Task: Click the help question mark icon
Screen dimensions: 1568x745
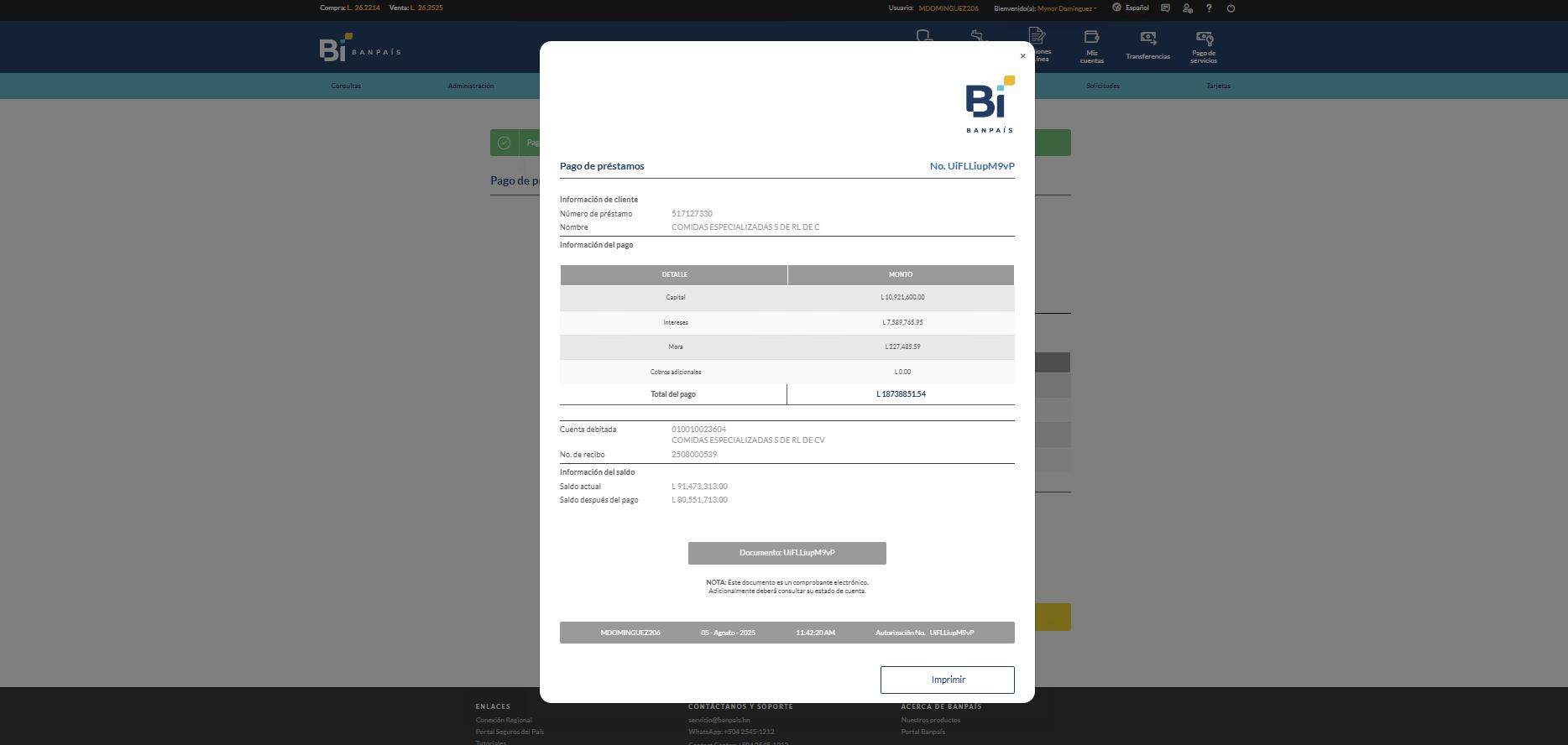Action: pyautogui.click(x=1209, y=8)
